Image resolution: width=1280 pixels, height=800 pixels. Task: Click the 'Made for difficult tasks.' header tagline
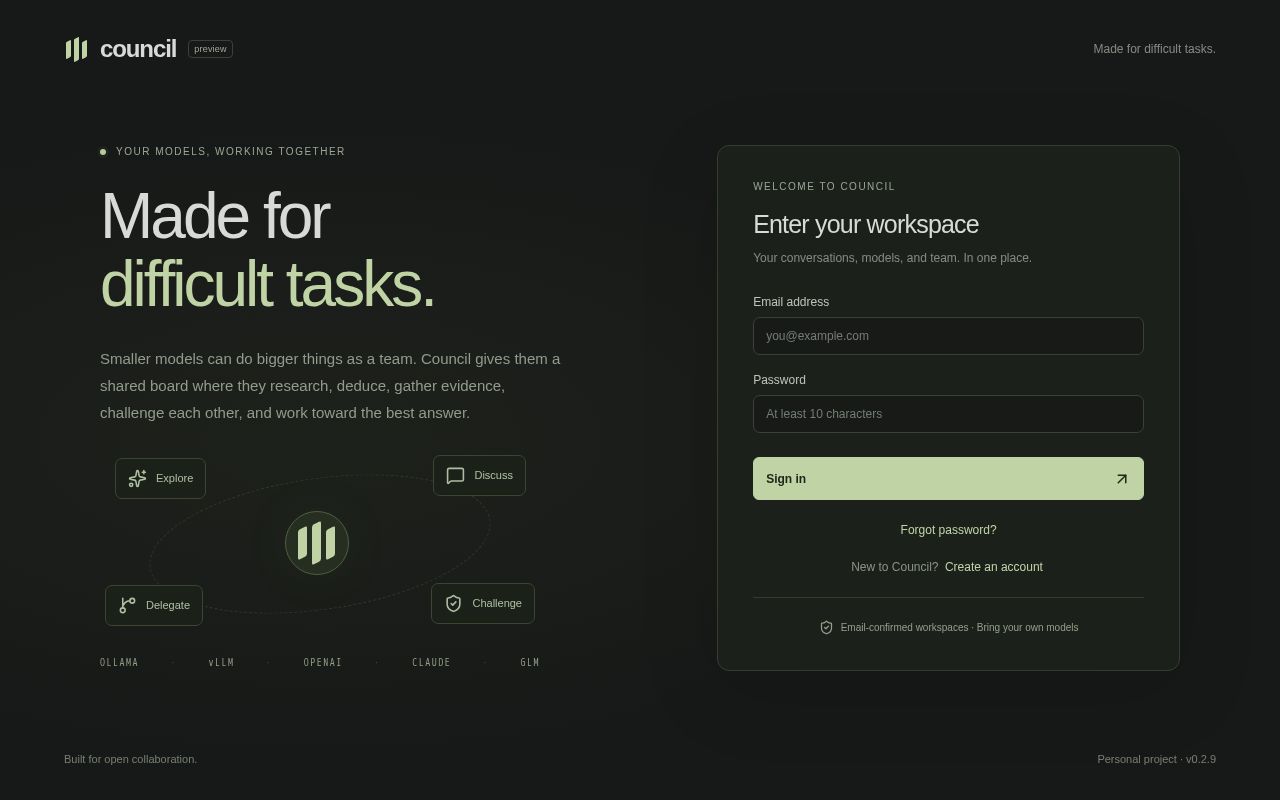[x=1154, y=49]
